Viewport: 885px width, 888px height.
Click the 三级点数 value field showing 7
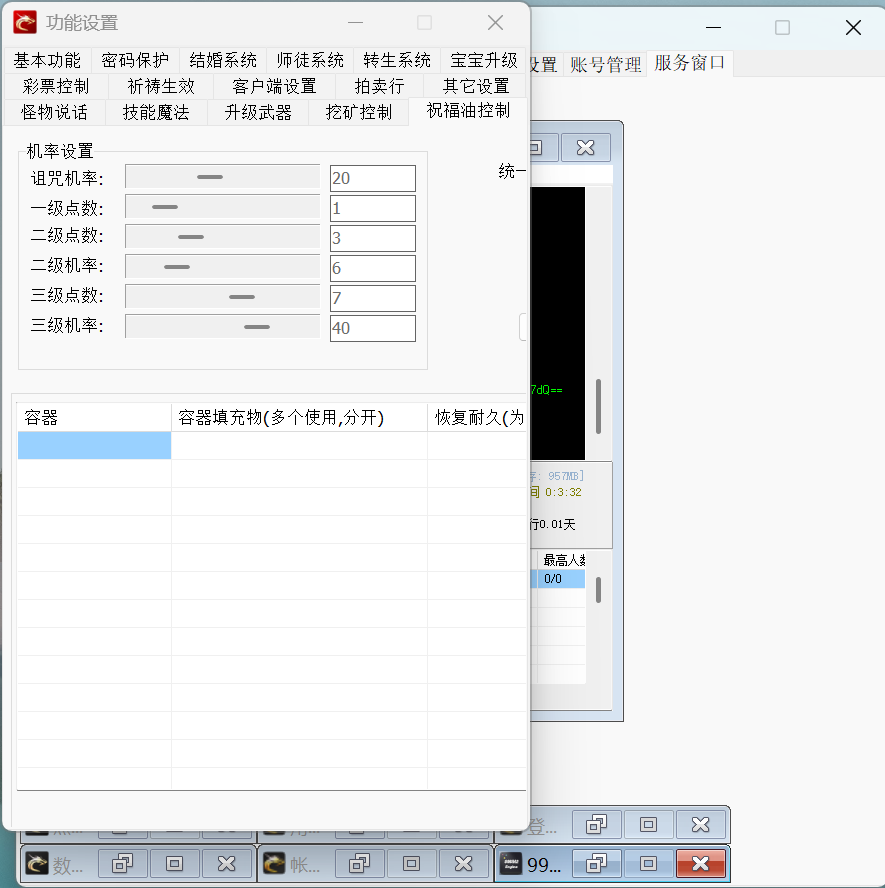(x=373, y=298)
